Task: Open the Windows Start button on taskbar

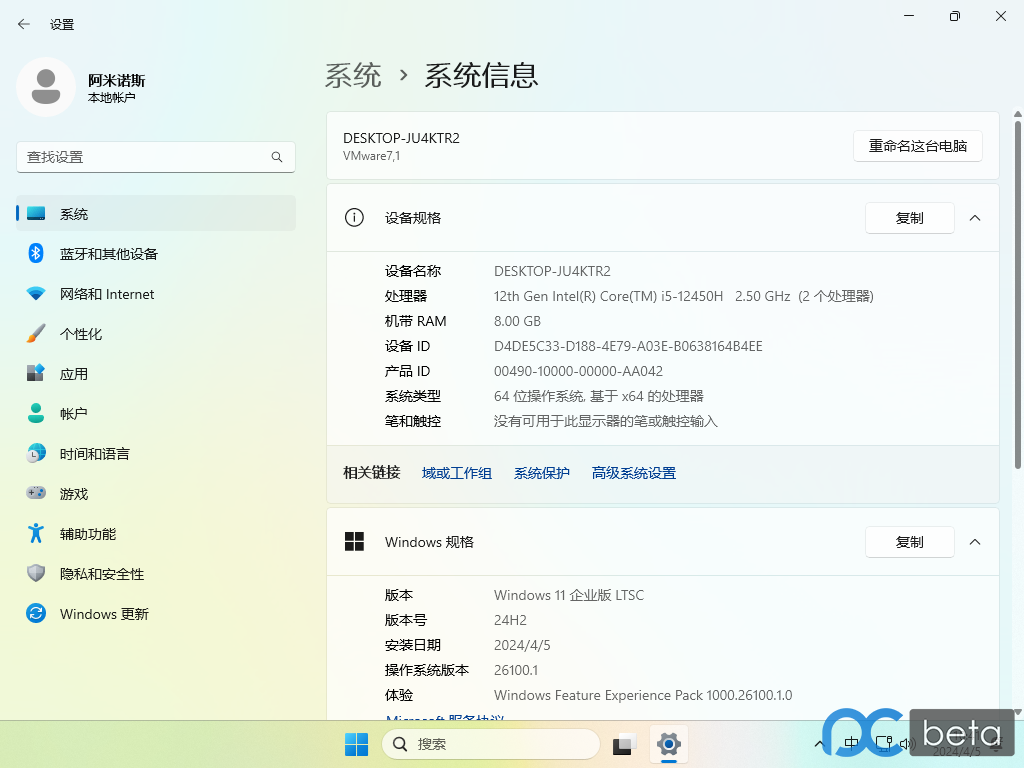Action: pyautogui.click(x=356, y=744)
